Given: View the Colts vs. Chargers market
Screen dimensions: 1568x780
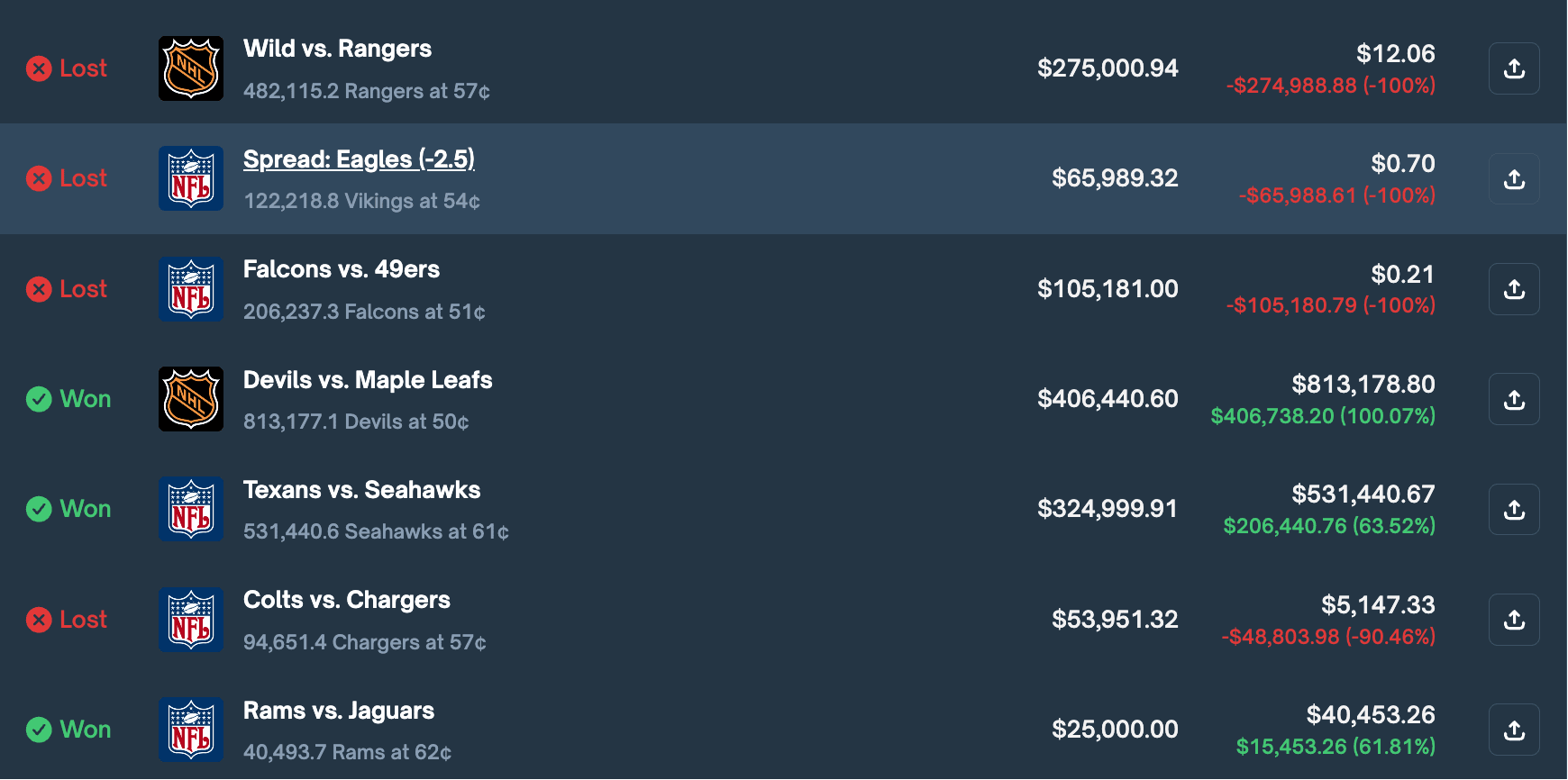Looking at the screenshot, I should tap(347, 600).
